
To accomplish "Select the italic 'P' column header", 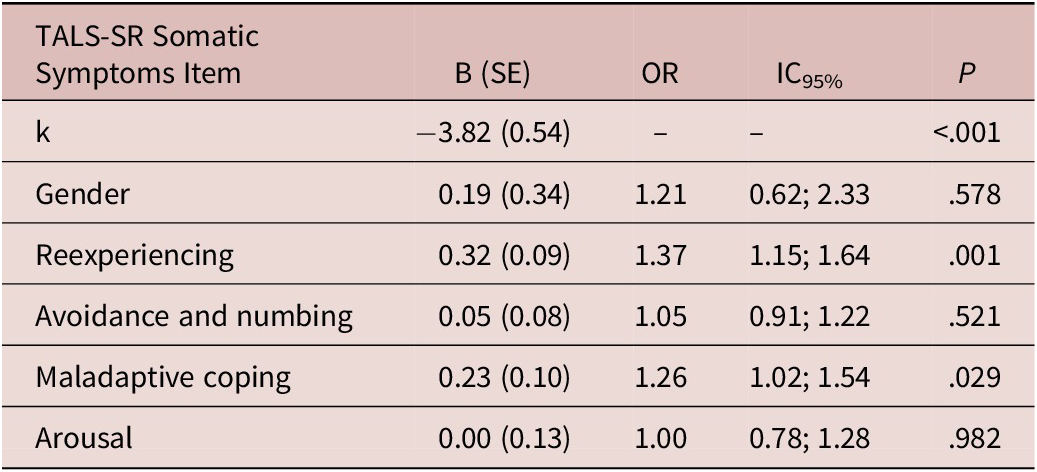I will tap(965, 74).
